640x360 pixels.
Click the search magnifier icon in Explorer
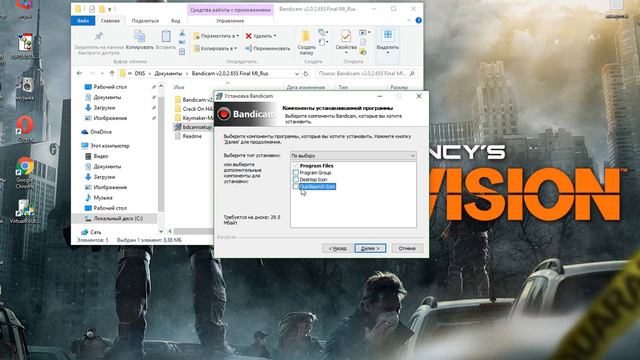point(412,73)
